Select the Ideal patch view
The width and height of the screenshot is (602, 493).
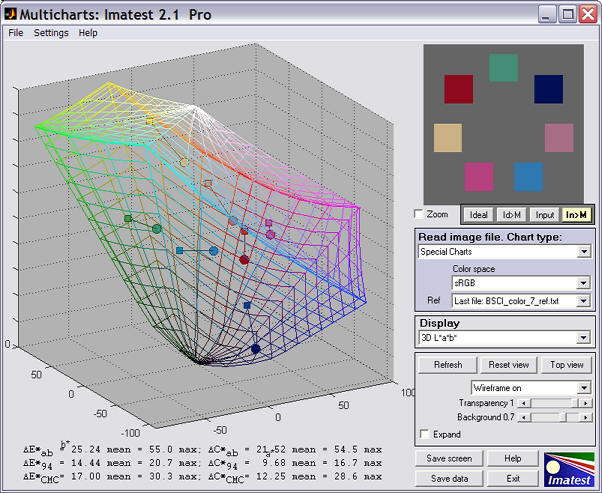[478, 215]
